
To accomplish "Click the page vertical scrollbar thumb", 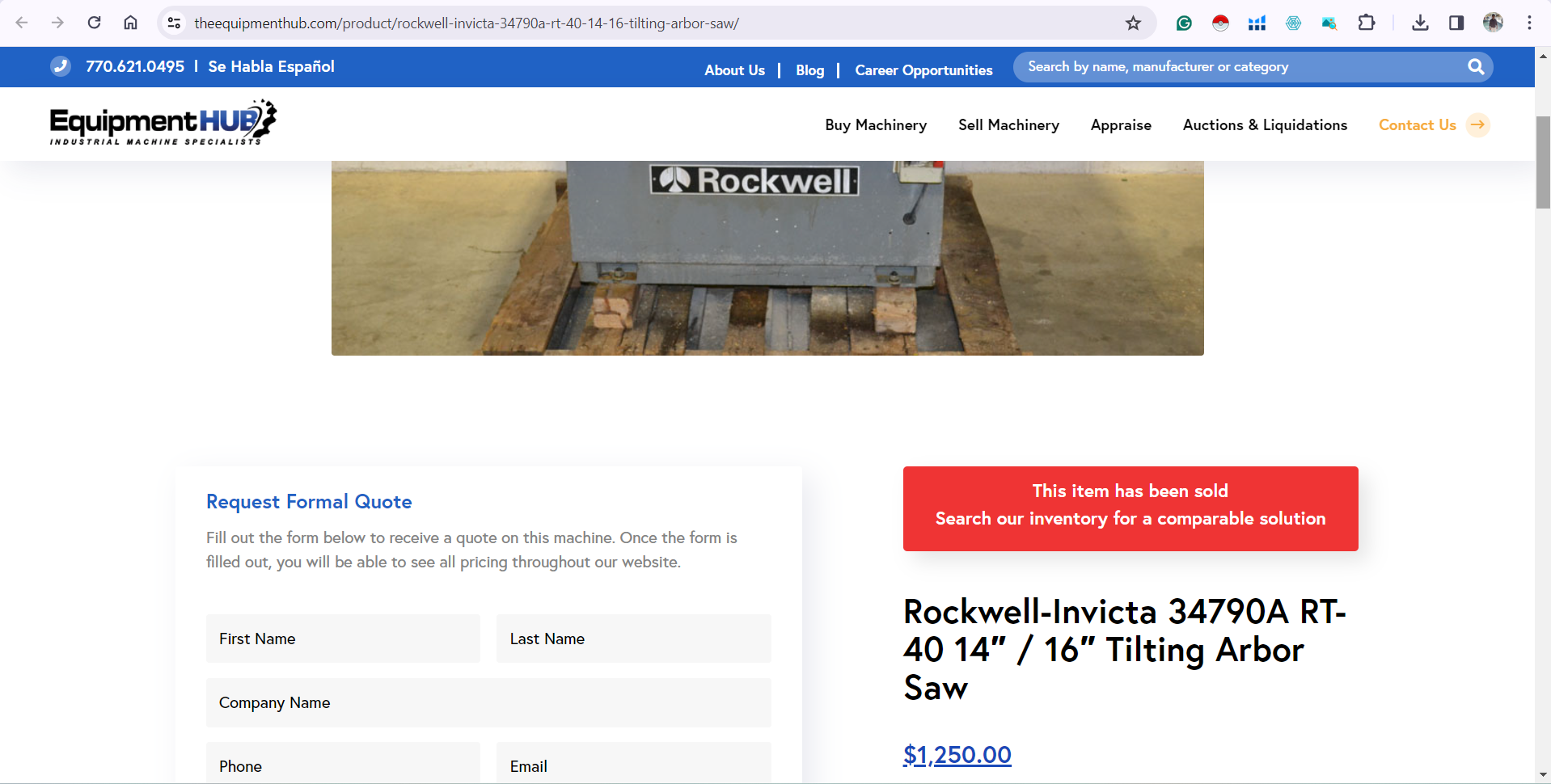I will coord(1543,162).
